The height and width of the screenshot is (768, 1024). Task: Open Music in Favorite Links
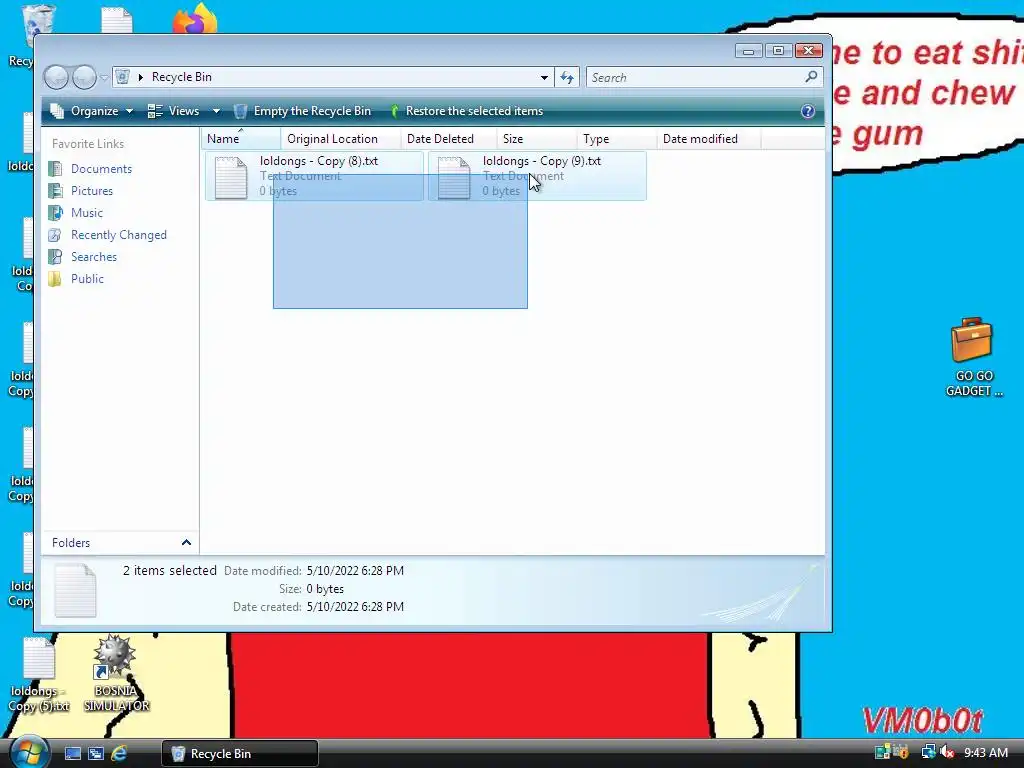point(87,213)
